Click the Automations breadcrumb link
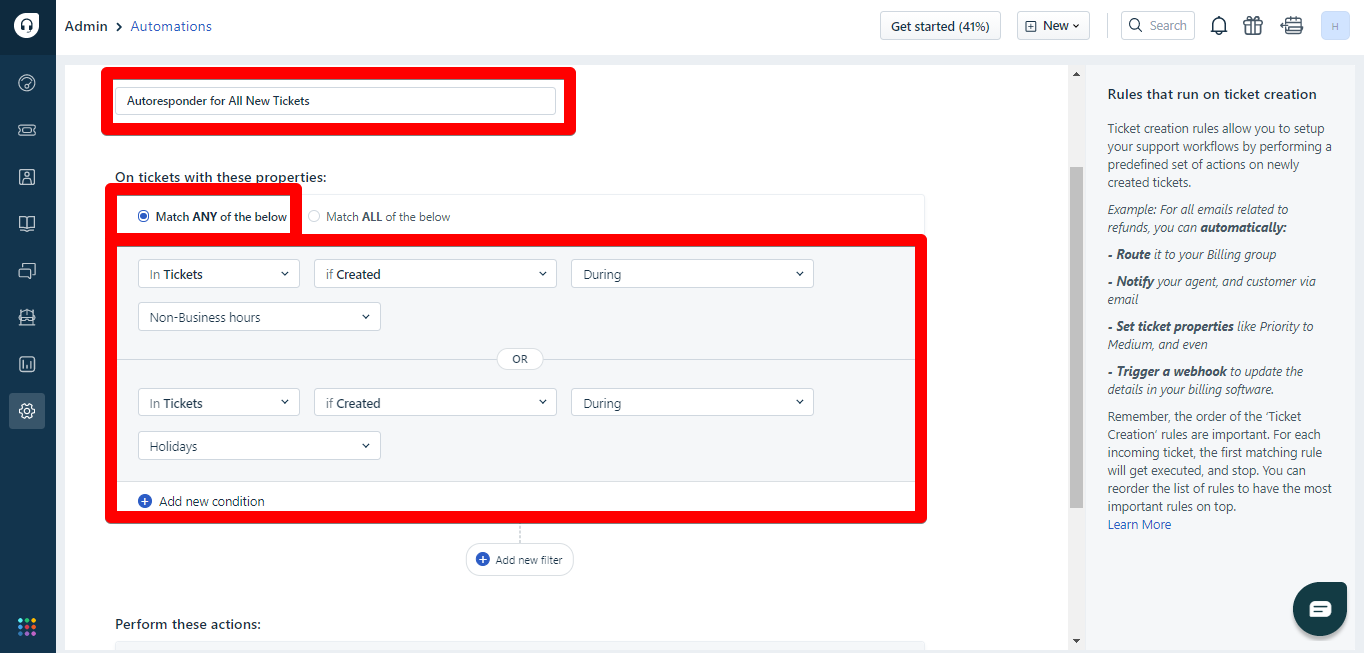This screenshot has height=653, width=1364. coord(171,26)
